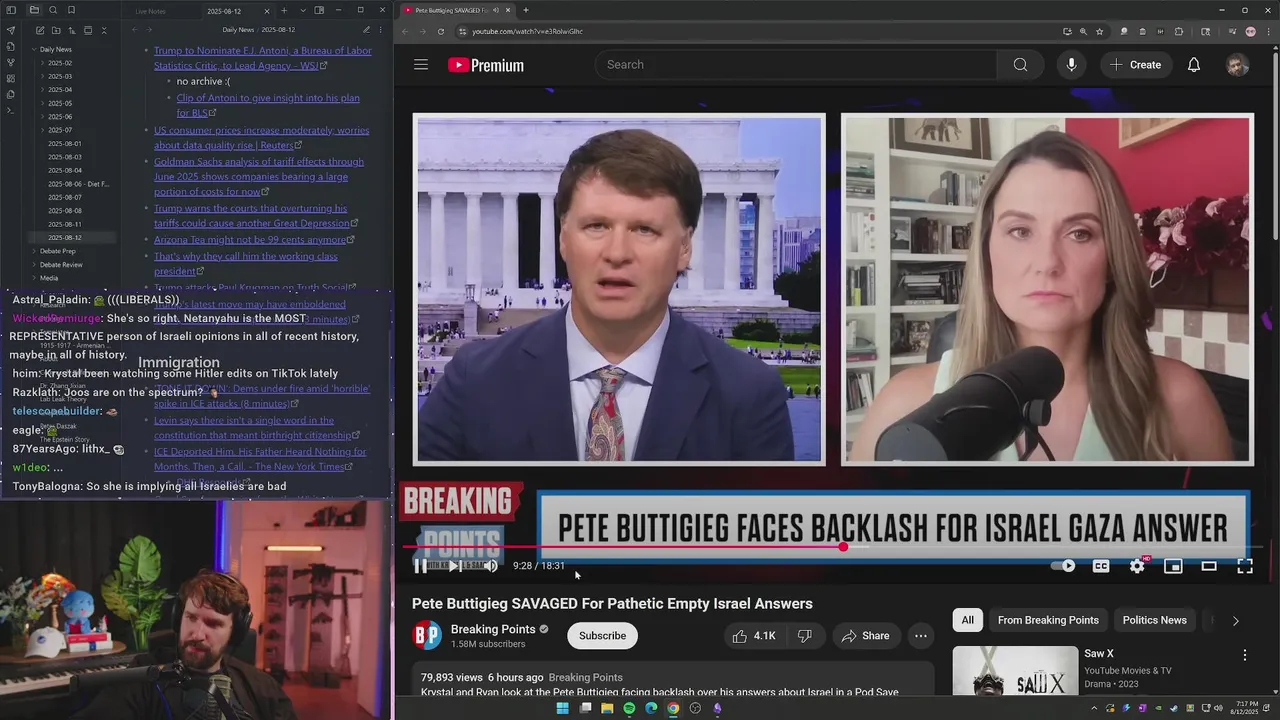The width and height of the screenshot is (1280, 720).
Task: Toggle the notes app left sidebar
Action: tap(11, 10)
